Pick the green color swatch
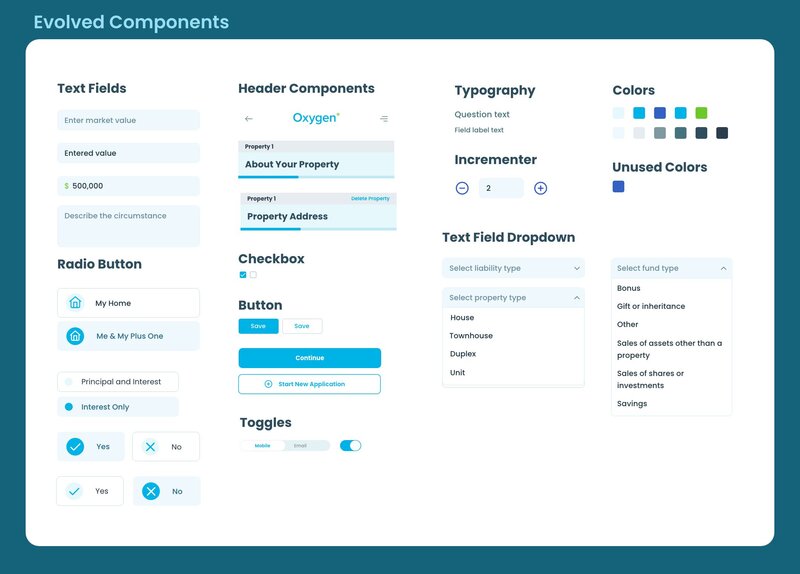The height and width of the screenshot is (574, 800). (x=701, y=113)
